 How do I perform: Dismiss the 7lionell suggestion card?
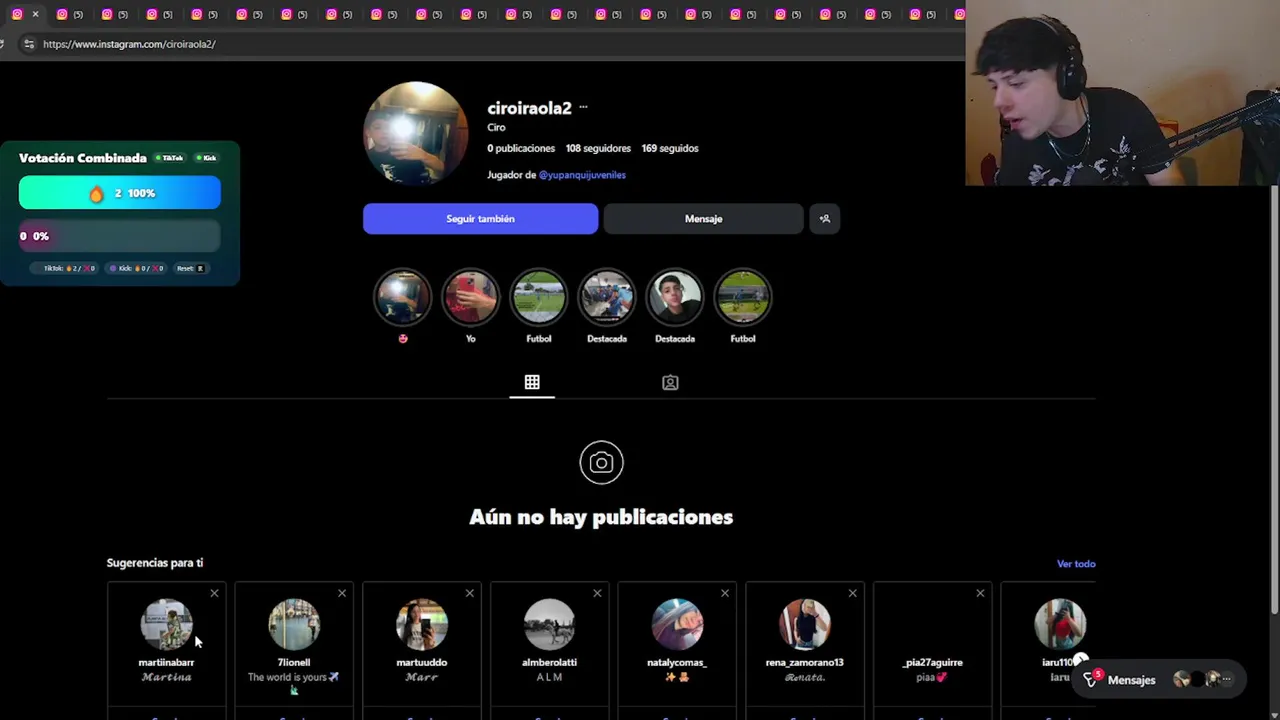(342, 593)
